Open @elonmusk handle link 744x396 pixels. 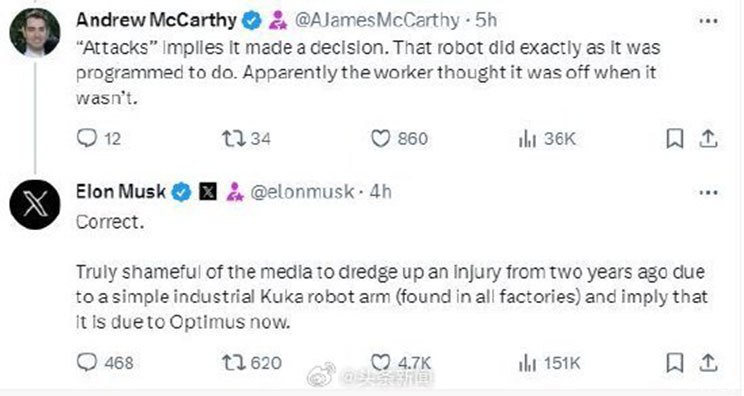[x=302, y=192]
